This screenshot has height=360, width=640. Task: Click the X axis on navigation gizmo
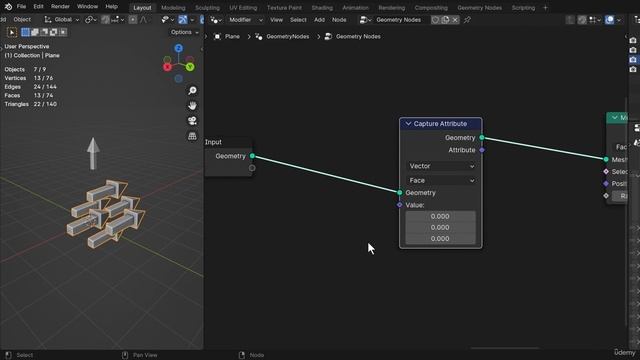click(167, 67)
